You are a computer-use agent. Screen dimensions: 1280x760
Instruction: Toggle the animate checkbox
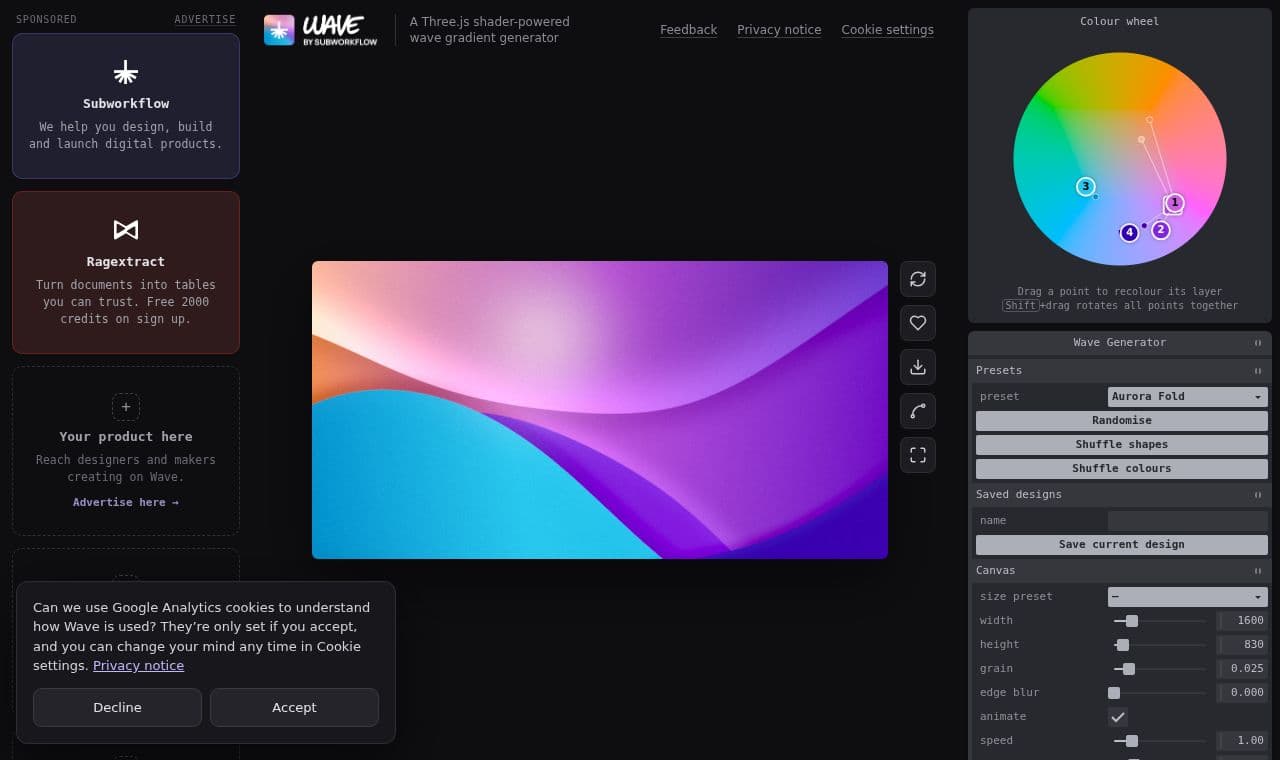click(1118, 717)
